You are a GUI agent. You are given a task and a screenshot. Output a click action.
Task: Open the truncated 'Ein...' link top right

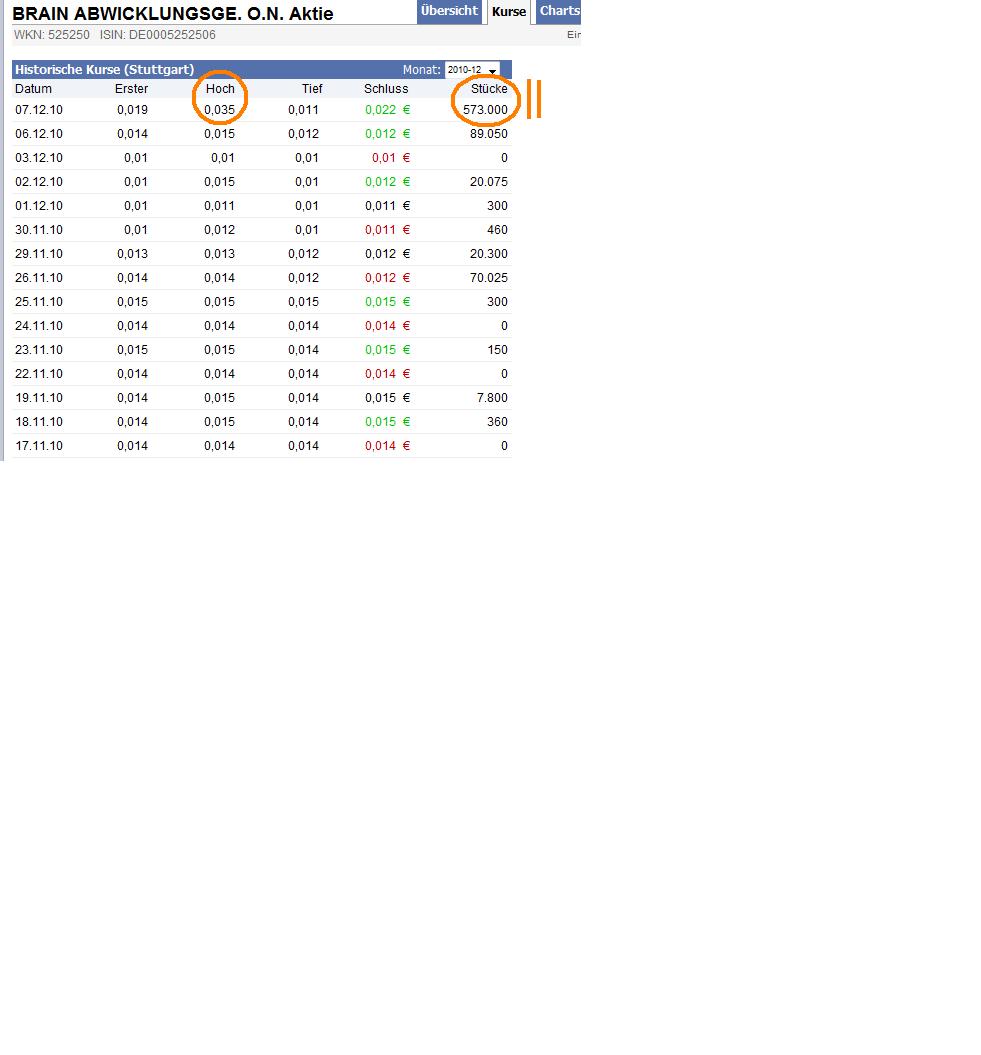(573, 34)
